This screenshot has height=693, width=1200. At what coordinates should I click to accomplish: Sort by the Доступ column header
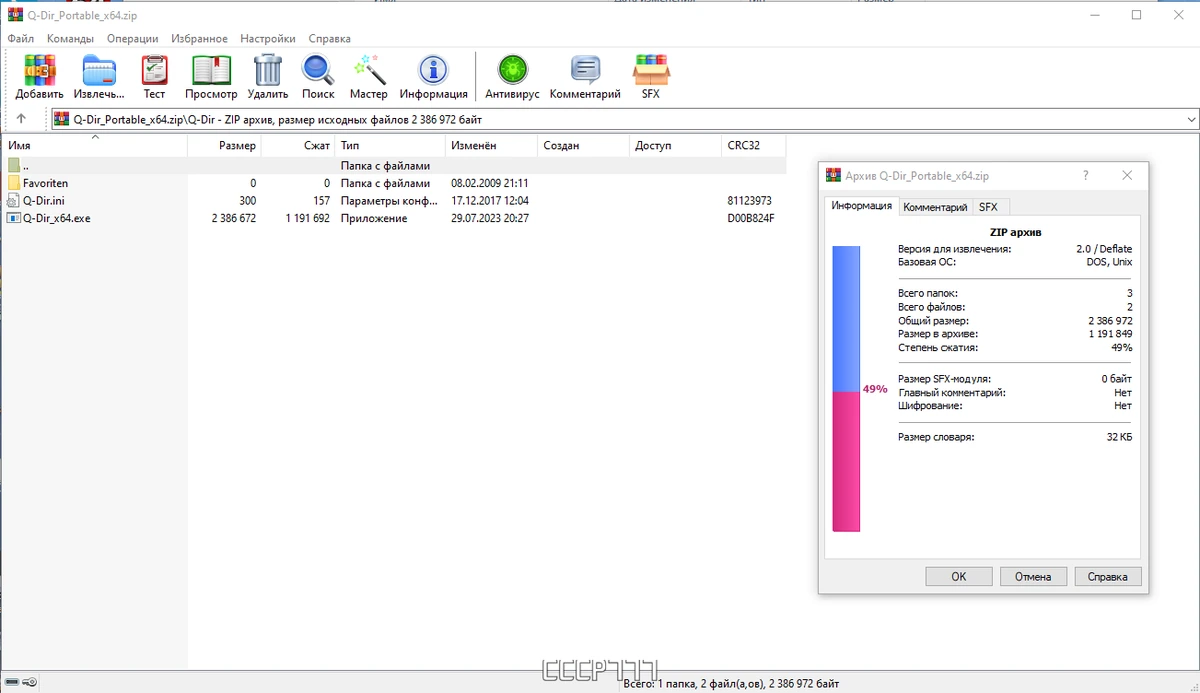tap(675, 145)
